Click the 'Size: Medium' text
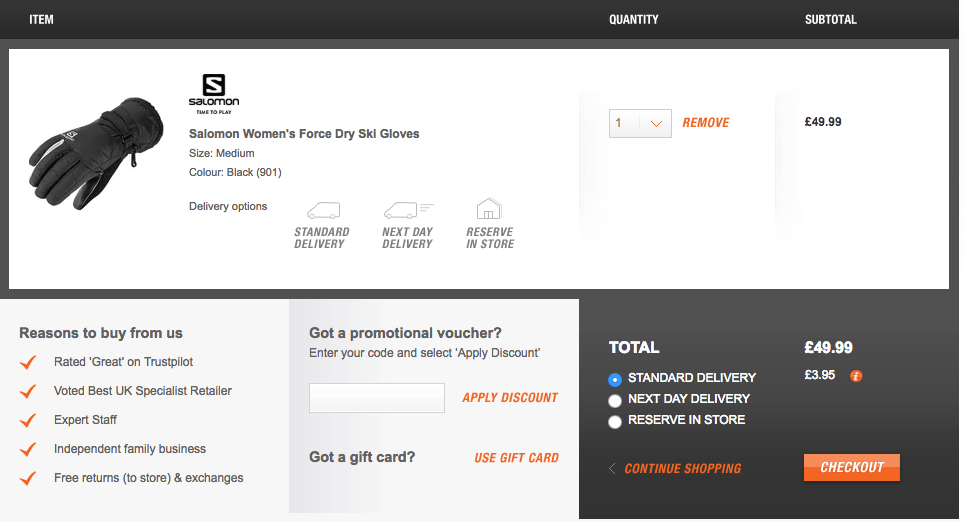The height and width of the screenshot is (522, 964). click(x=221, y=153)
